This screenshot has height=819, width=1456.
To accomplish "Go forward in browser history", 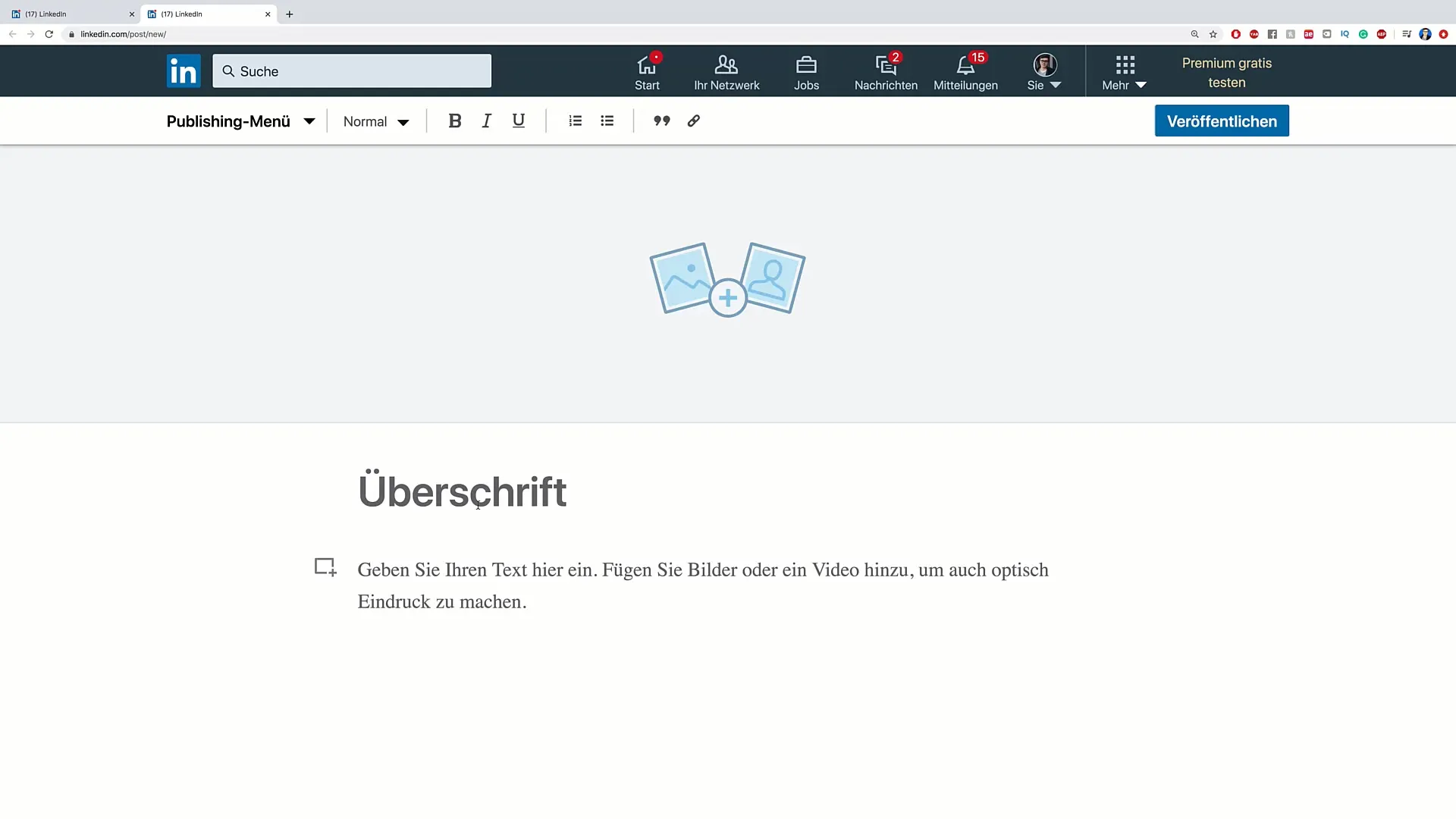I will pos(30,34).
